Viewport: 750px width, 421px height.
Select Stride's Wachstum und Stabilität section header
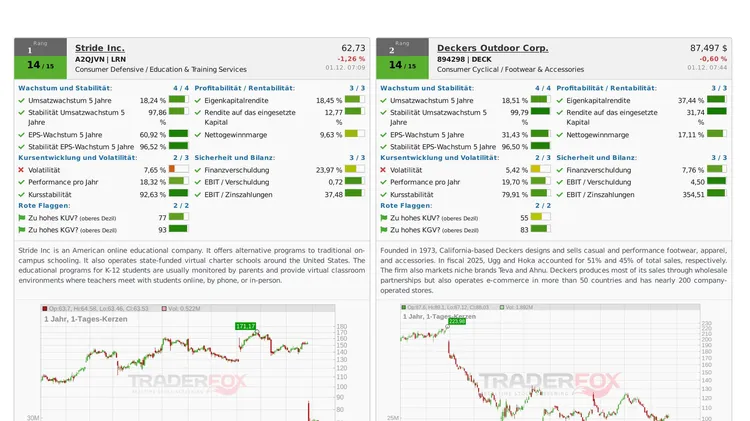pyautogui.click(x=65, y=88)
